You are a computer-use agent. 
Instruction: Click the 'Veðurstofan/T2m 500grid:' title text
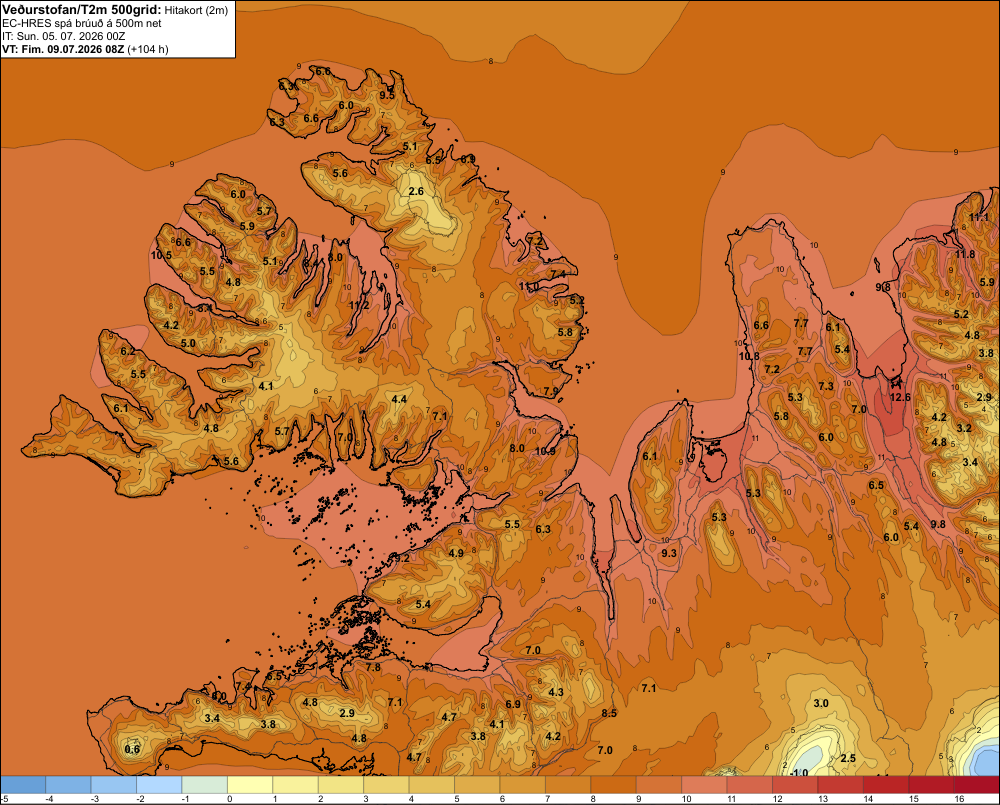point(81,10)
